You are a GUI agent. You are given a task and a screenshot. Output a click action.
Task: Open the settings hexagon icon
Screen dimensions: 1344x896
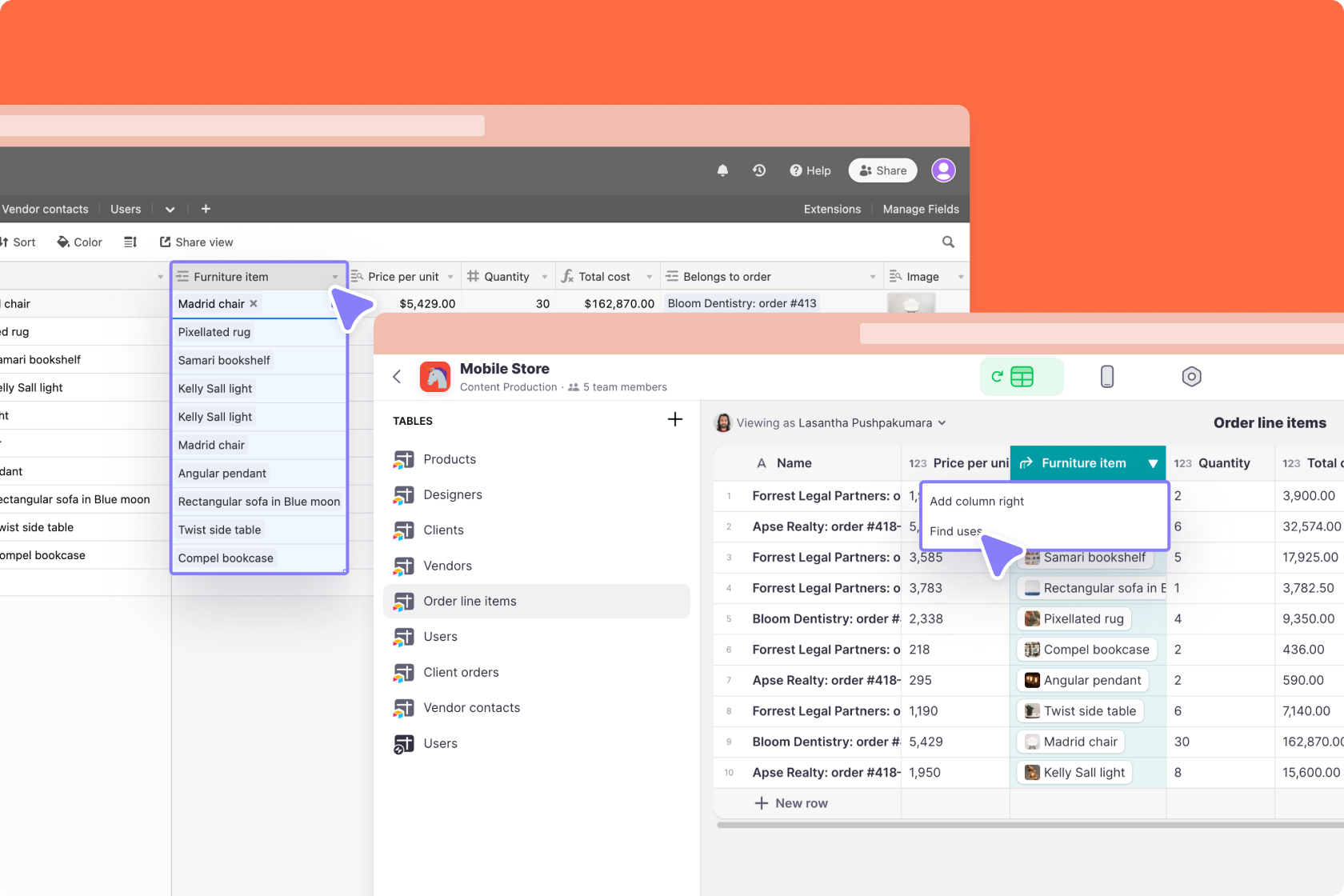(x=1191, y=377)
